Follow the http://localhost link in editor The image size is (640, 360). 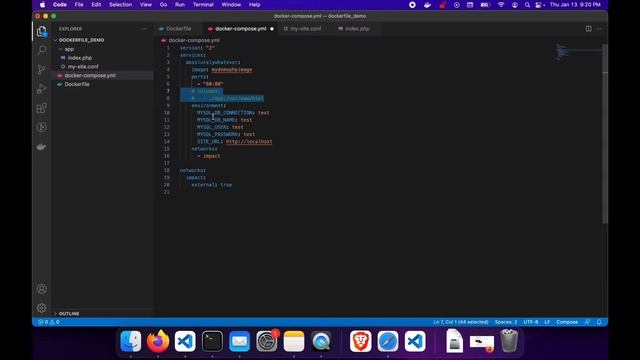pos(249,142)
